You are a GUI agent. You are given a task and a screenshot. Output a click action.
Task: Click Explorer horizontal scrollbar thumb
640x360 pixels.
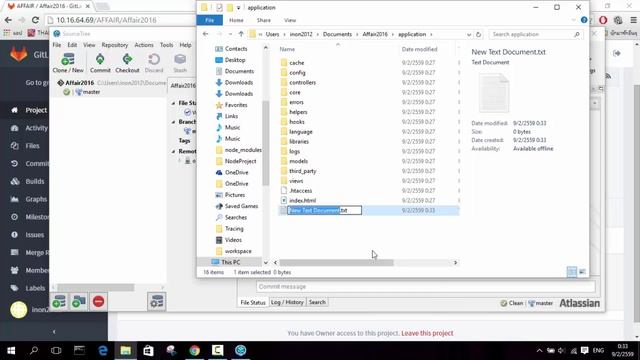pos(336,262)
